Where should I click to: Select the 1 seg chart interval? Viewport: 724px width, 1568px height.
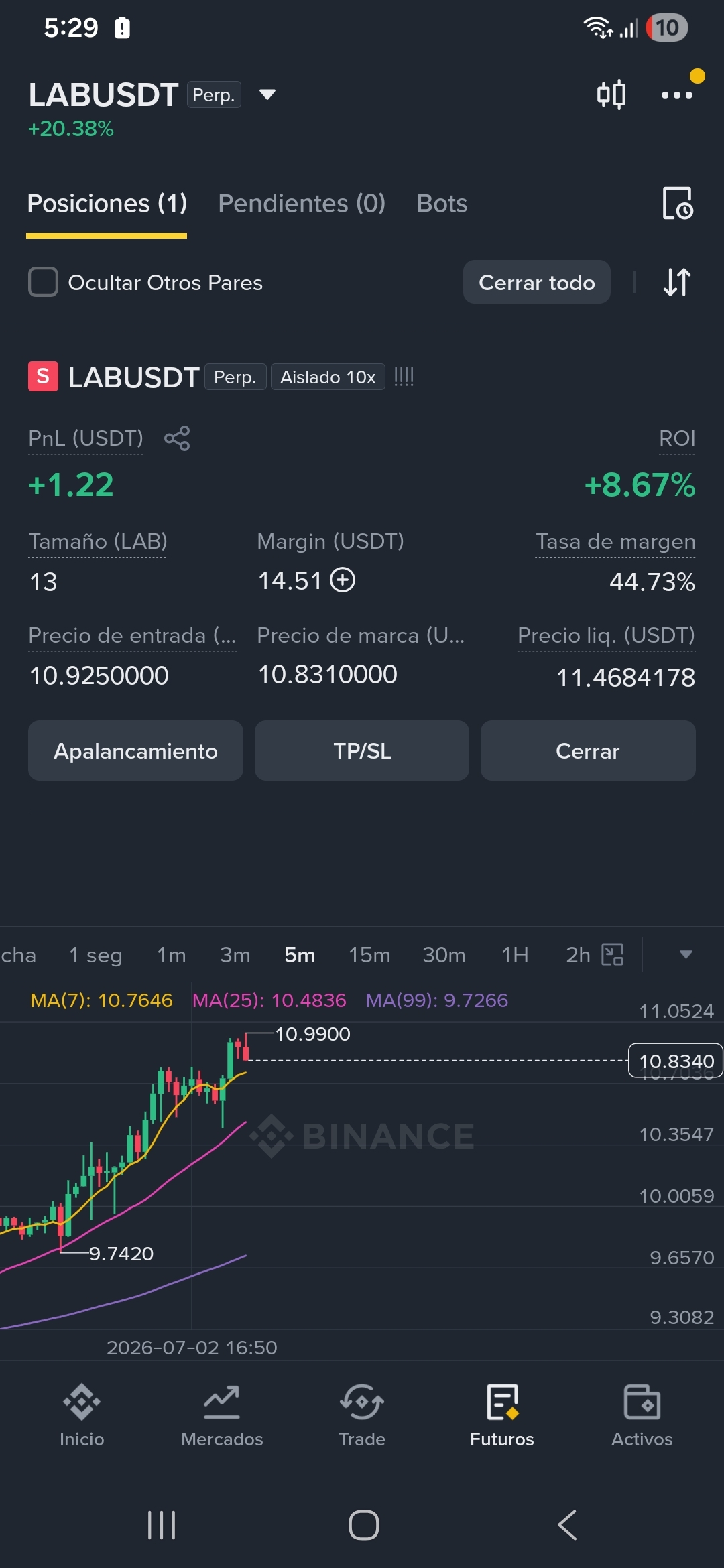coord(96,955)
